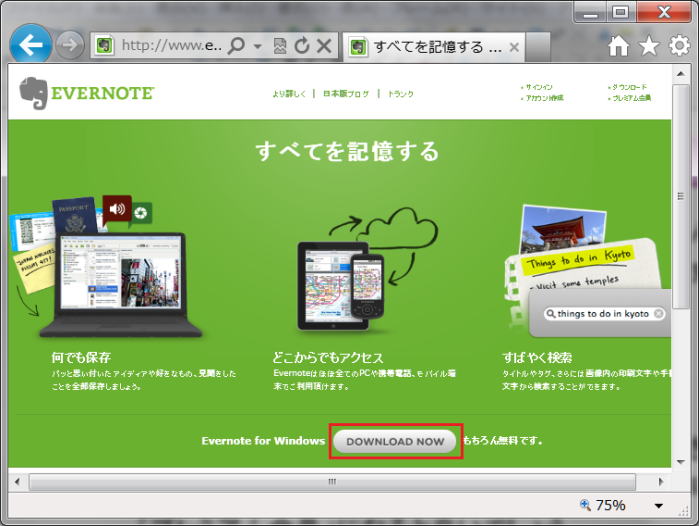Viewport: 699px width, 526px height.
Task: Click the green camera icon in the illustration
Action: click(x=140, y=213)
